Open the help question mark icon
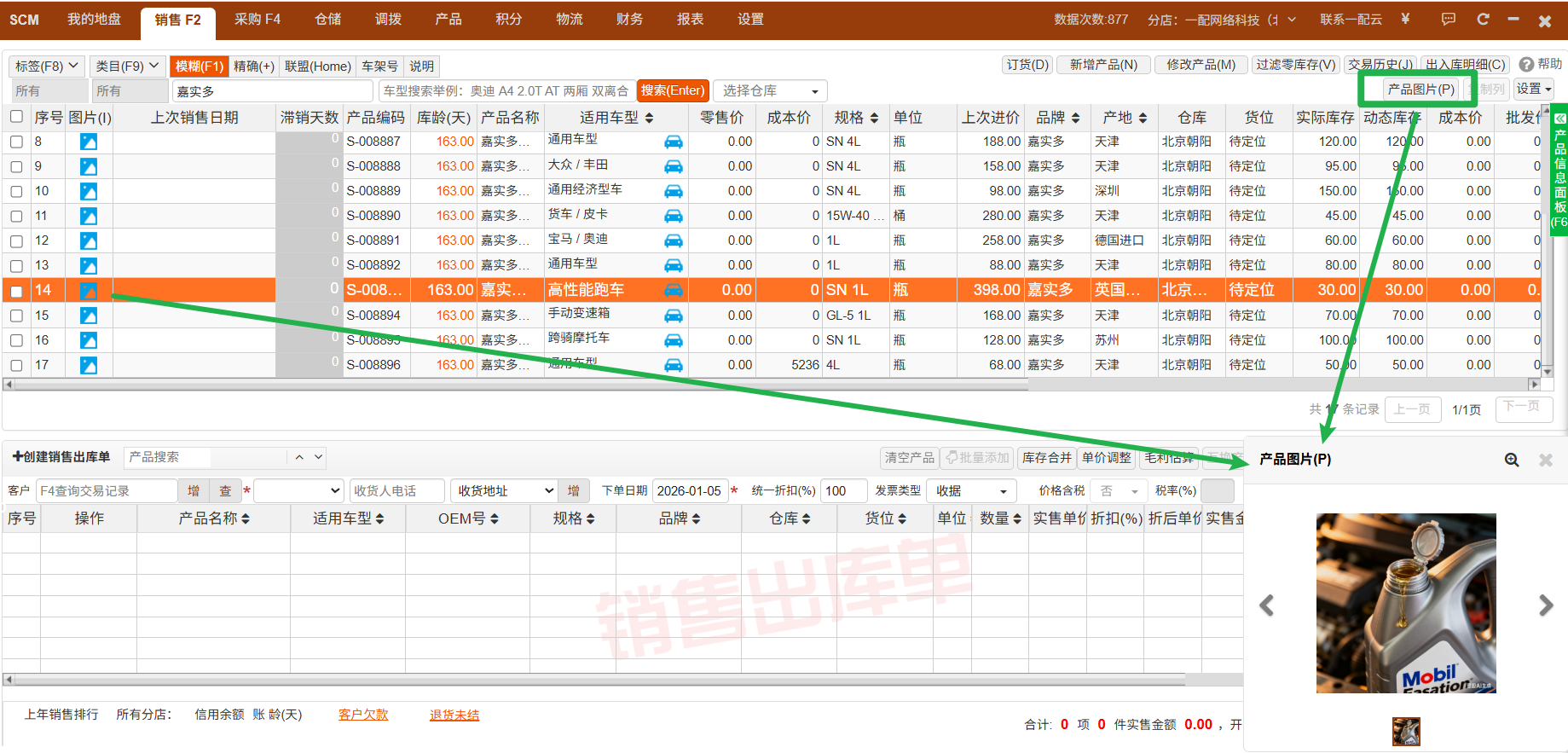 click(x=1526, y=65)
